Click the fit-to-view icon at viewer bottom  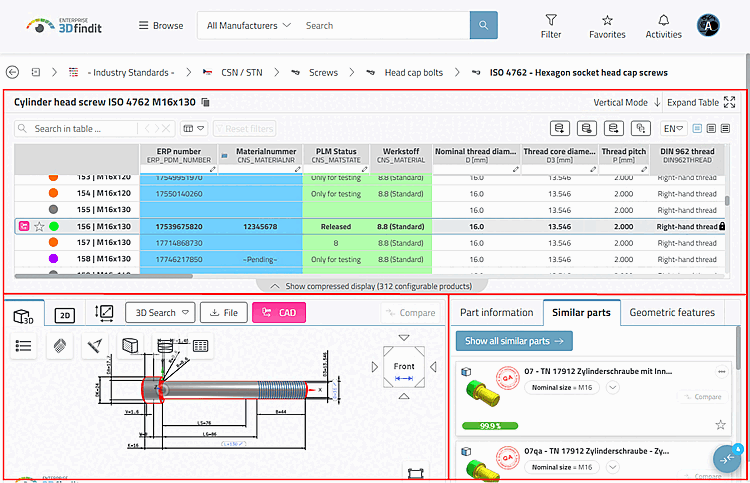point(415,473)
